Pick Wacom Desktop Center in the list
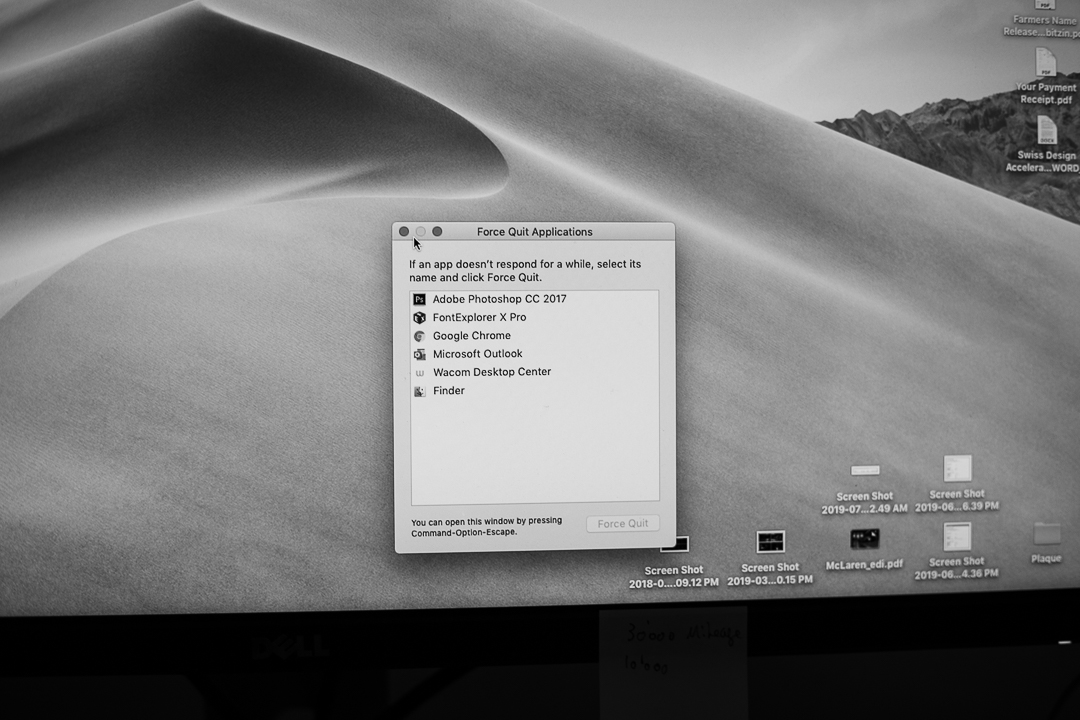The height and width of the screenshot is (720, 1080). point(534,372)
